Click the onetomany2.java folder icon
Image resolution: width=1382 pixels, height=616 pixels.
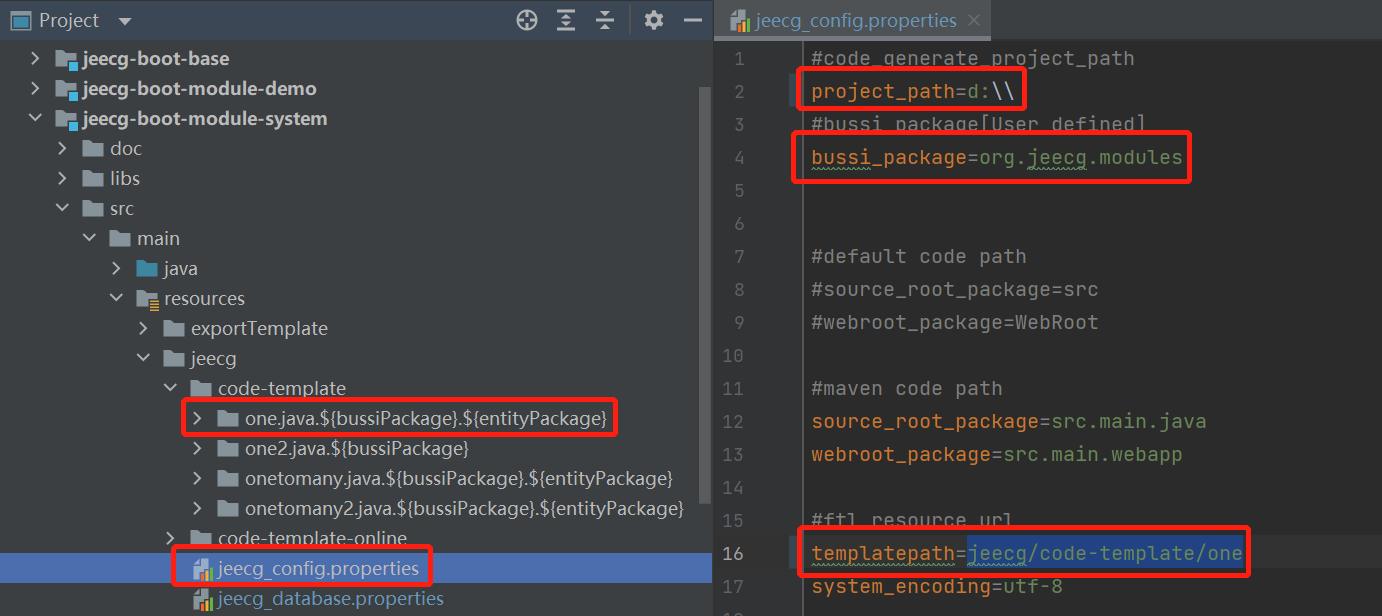228,509
